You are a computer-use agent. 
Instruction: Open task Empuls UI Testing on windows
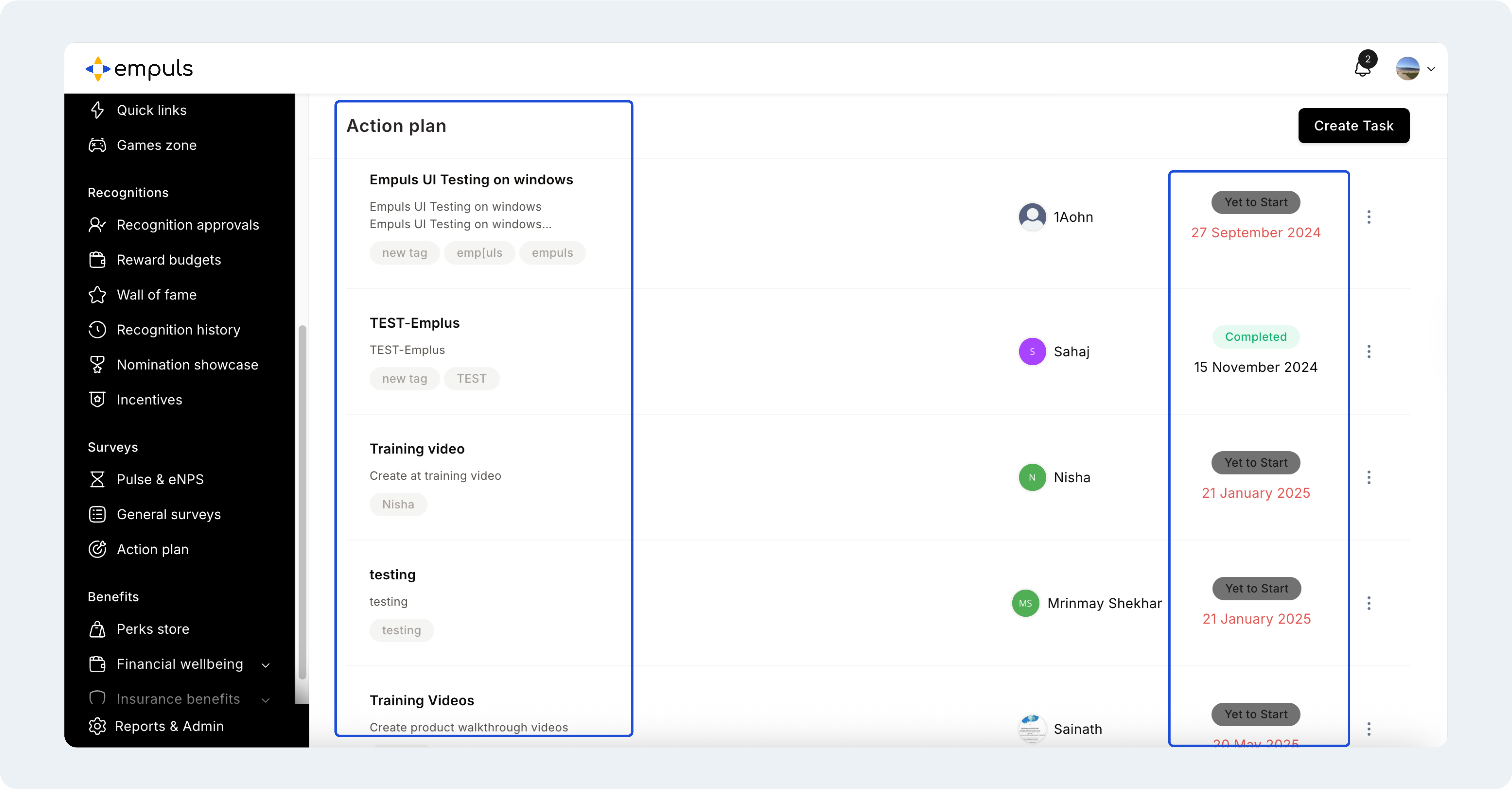point(471,180)
